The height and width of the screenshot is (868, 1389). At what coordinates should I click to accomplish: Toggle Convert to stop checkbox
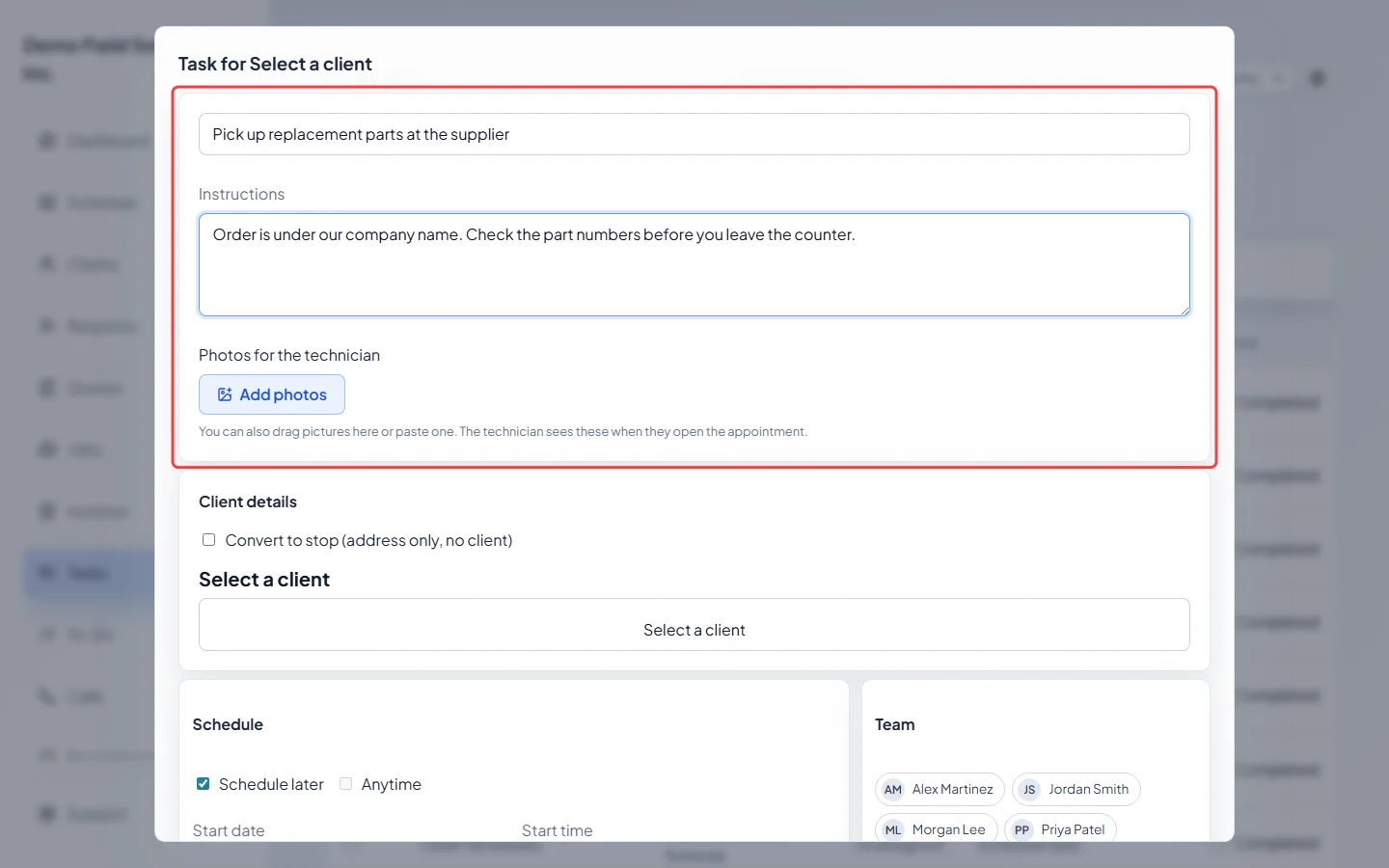[x=208, y=540]
